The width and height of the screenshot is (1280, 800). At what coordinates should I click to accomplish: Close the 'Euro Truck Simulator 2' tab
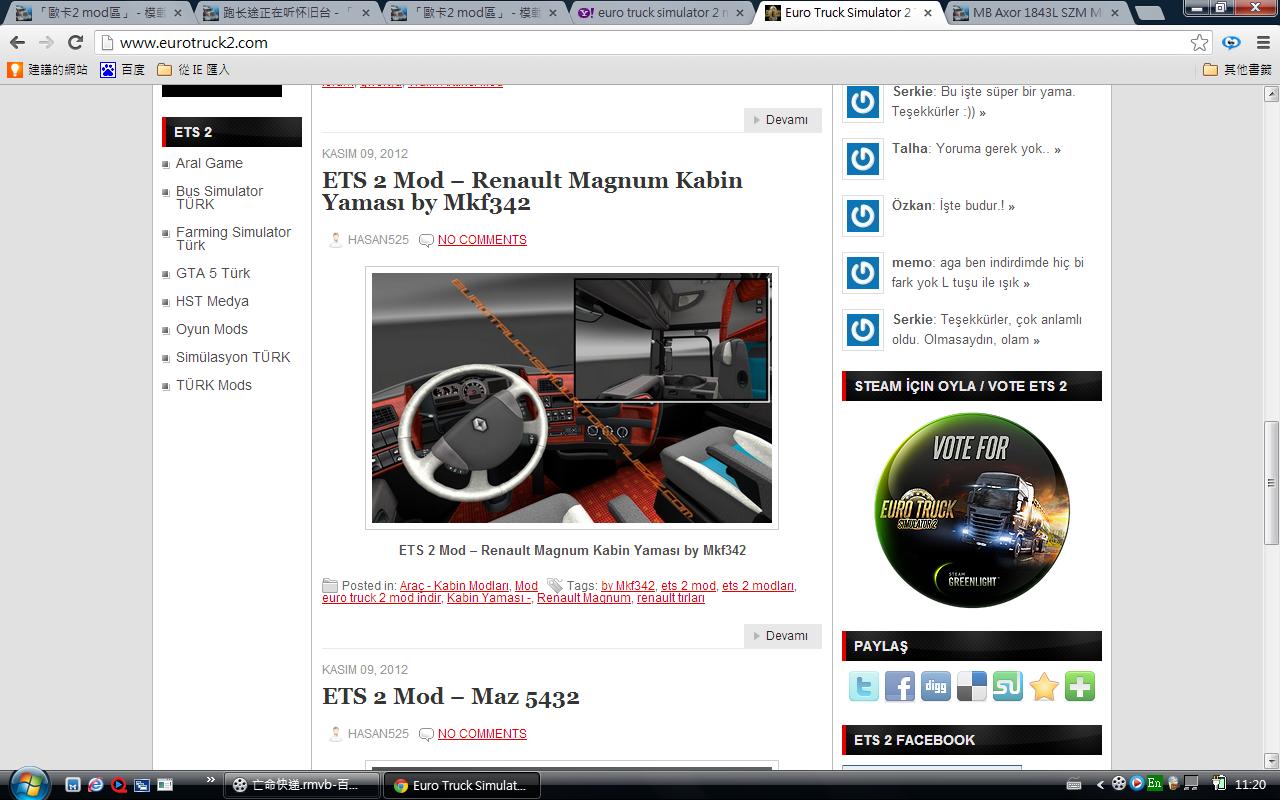point(927,13)
